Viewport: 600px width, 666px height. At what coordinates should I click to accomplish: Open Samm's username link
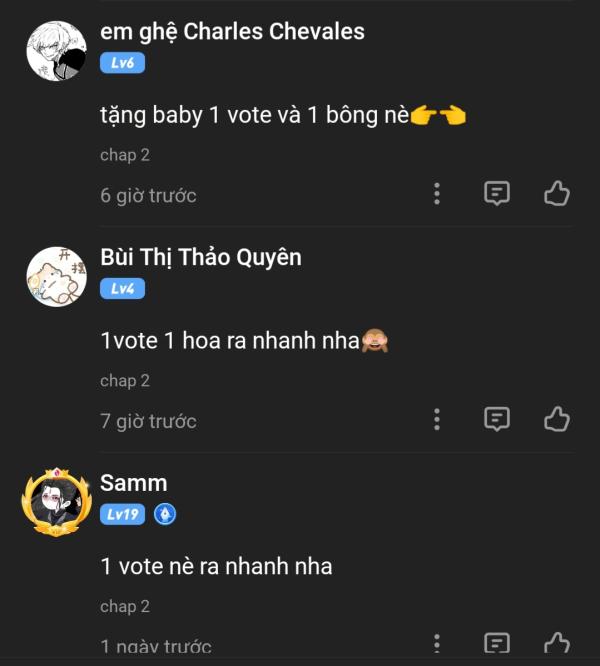pos(133,483)
